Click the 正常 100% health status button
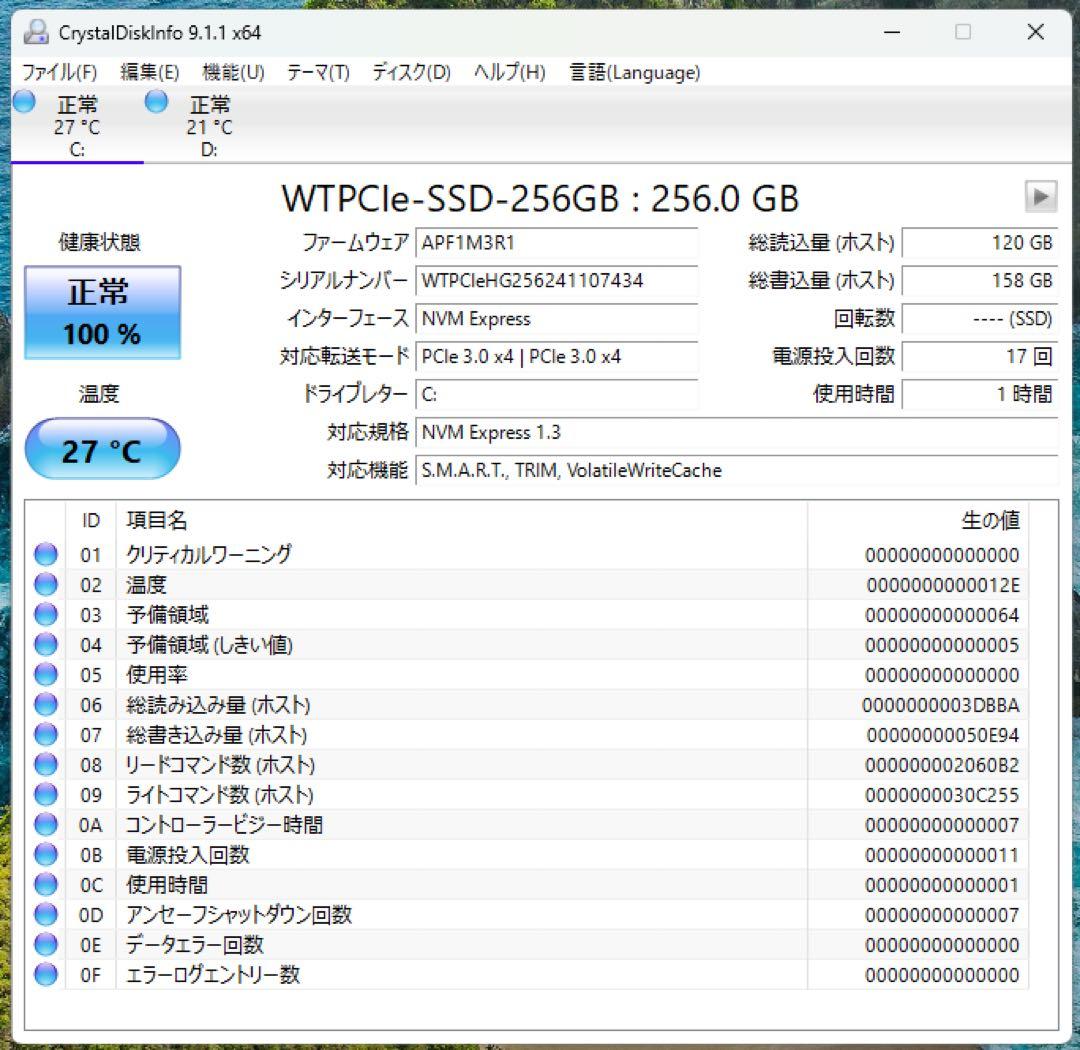This screenshot has height=1050, width=1080. (101, 312)
